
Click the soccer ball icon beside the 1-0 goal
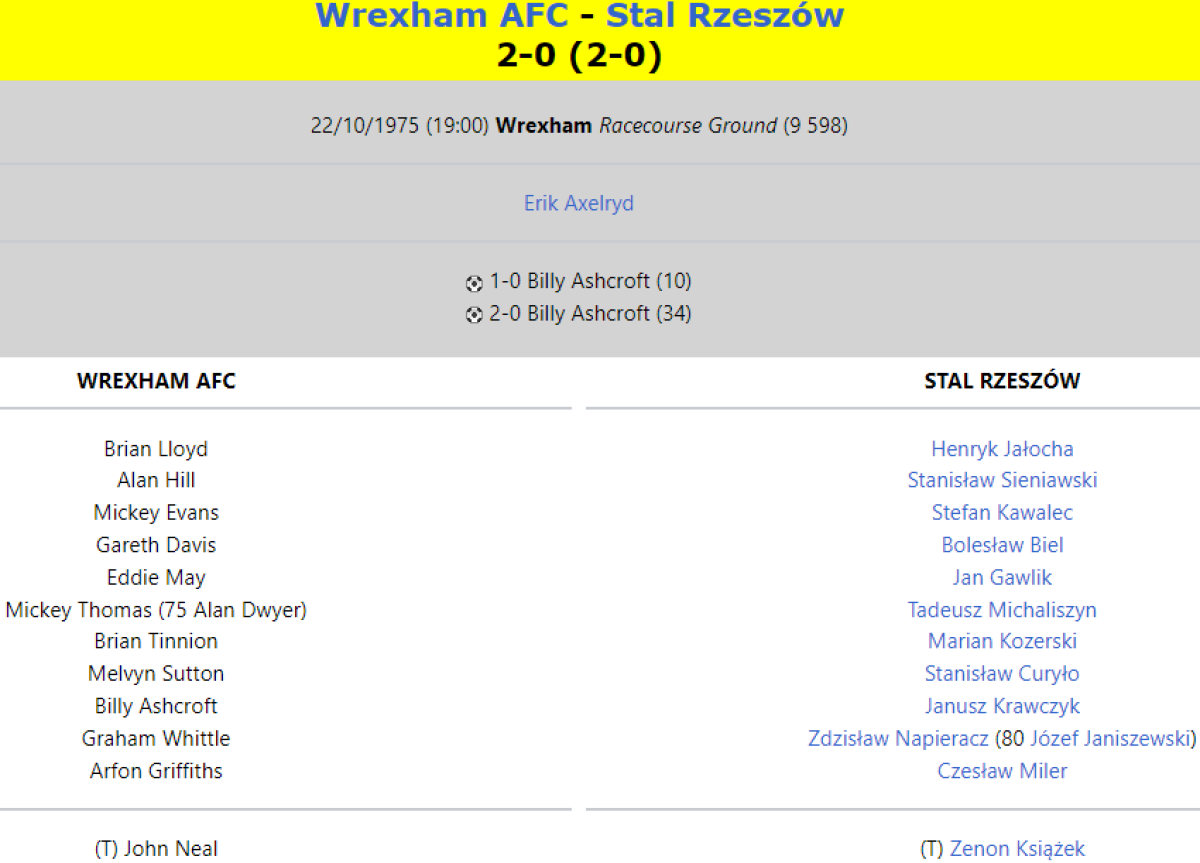tap(474, 283)
